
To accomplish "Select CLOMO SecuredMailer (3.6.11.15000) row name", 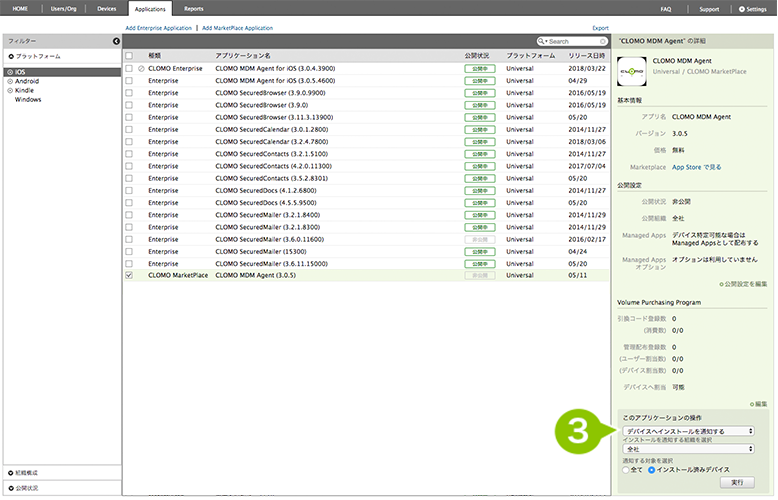I will (271, 264).
